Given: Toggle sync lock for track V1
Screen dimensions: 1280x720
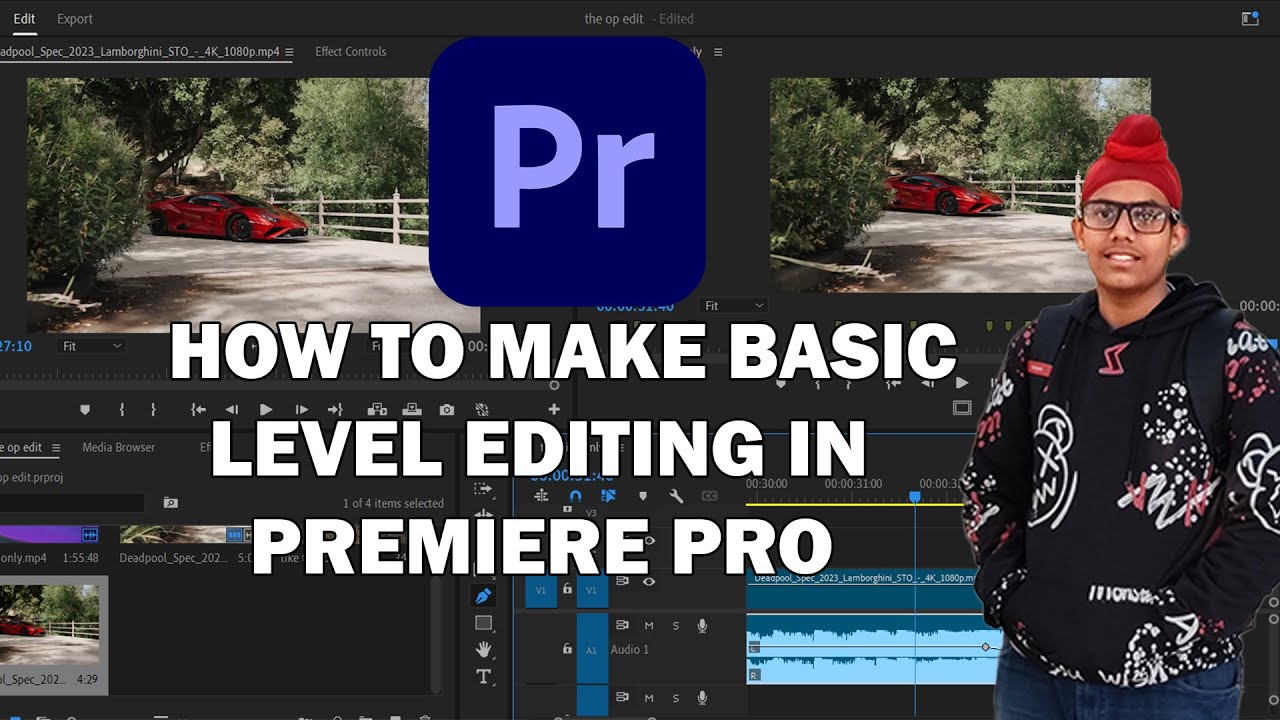Looking at the screenshot, I should click(622, 581).
